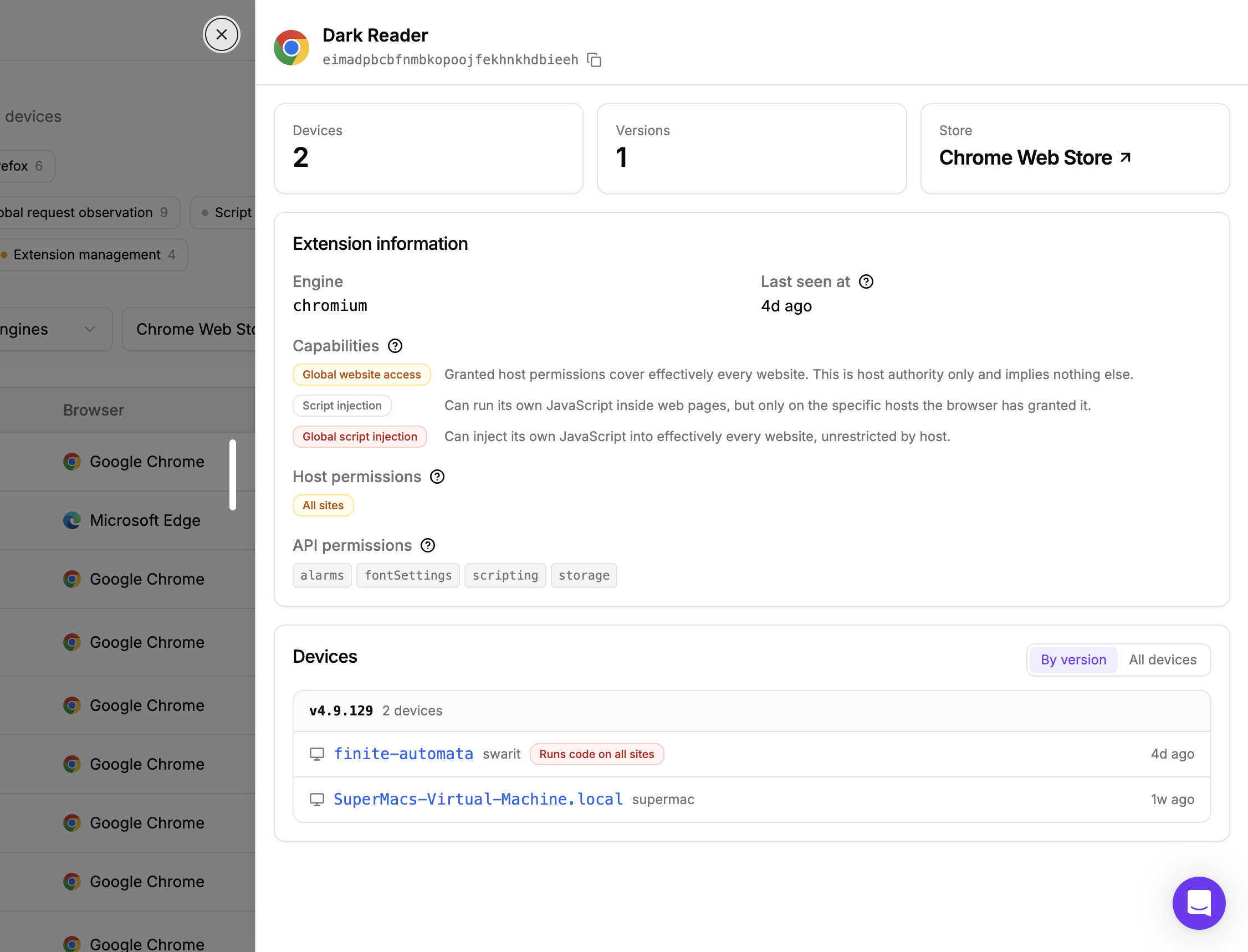Open the Chrome Web Store filter dropdown
Viewport: 1248px width, 952px height.
pos(190,329)
